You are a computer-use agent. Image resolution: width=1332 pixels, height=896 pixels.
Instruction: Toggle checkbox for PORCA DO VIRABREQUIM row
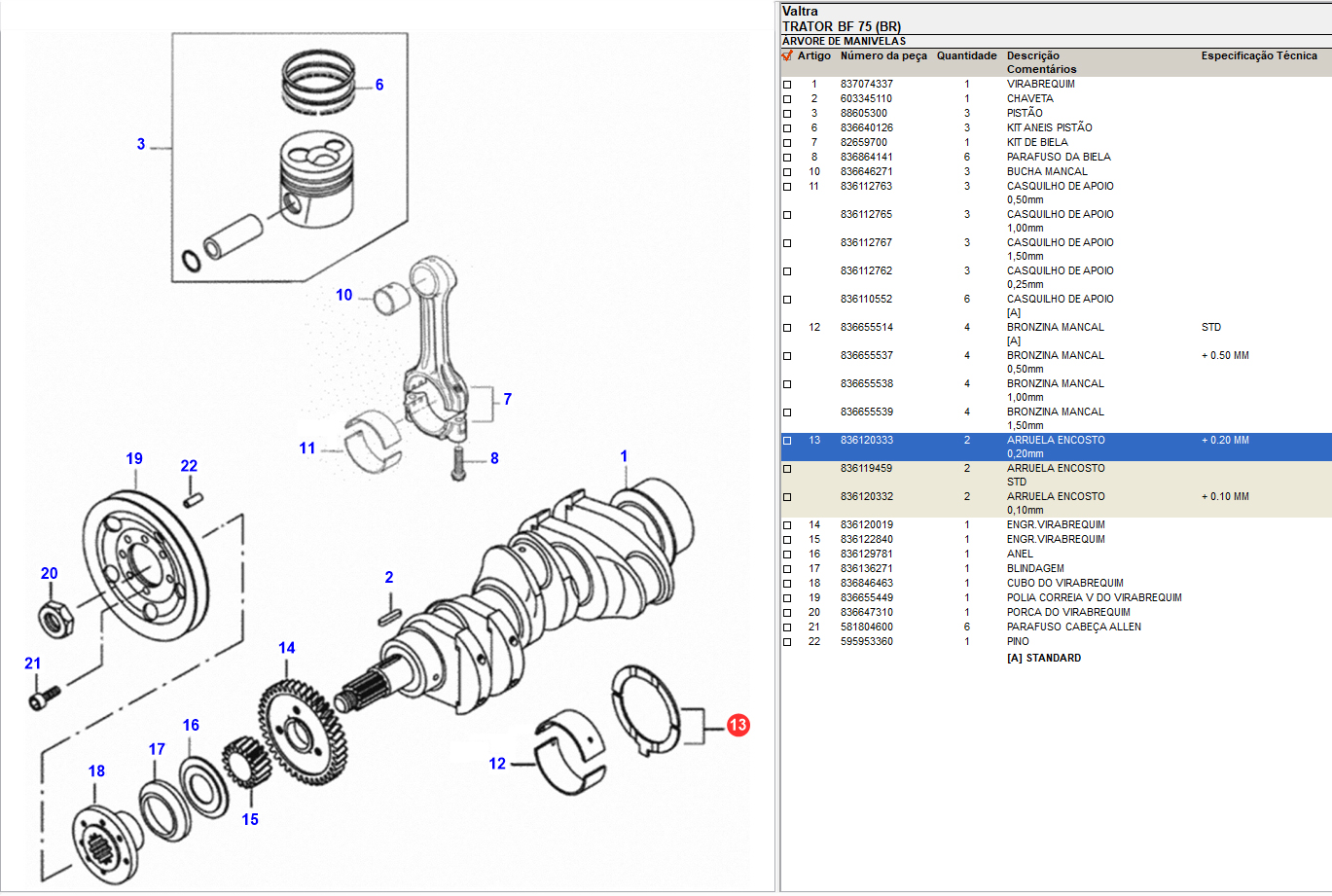pyautogui.click(x=787, y=613)
